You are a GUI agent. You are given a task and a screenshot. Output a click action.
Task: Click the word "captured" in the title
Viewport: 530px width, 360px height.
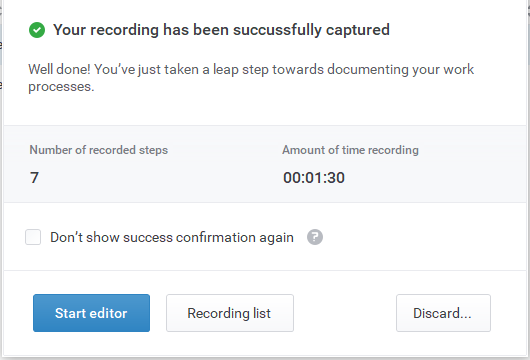click(x=358, y=30)
